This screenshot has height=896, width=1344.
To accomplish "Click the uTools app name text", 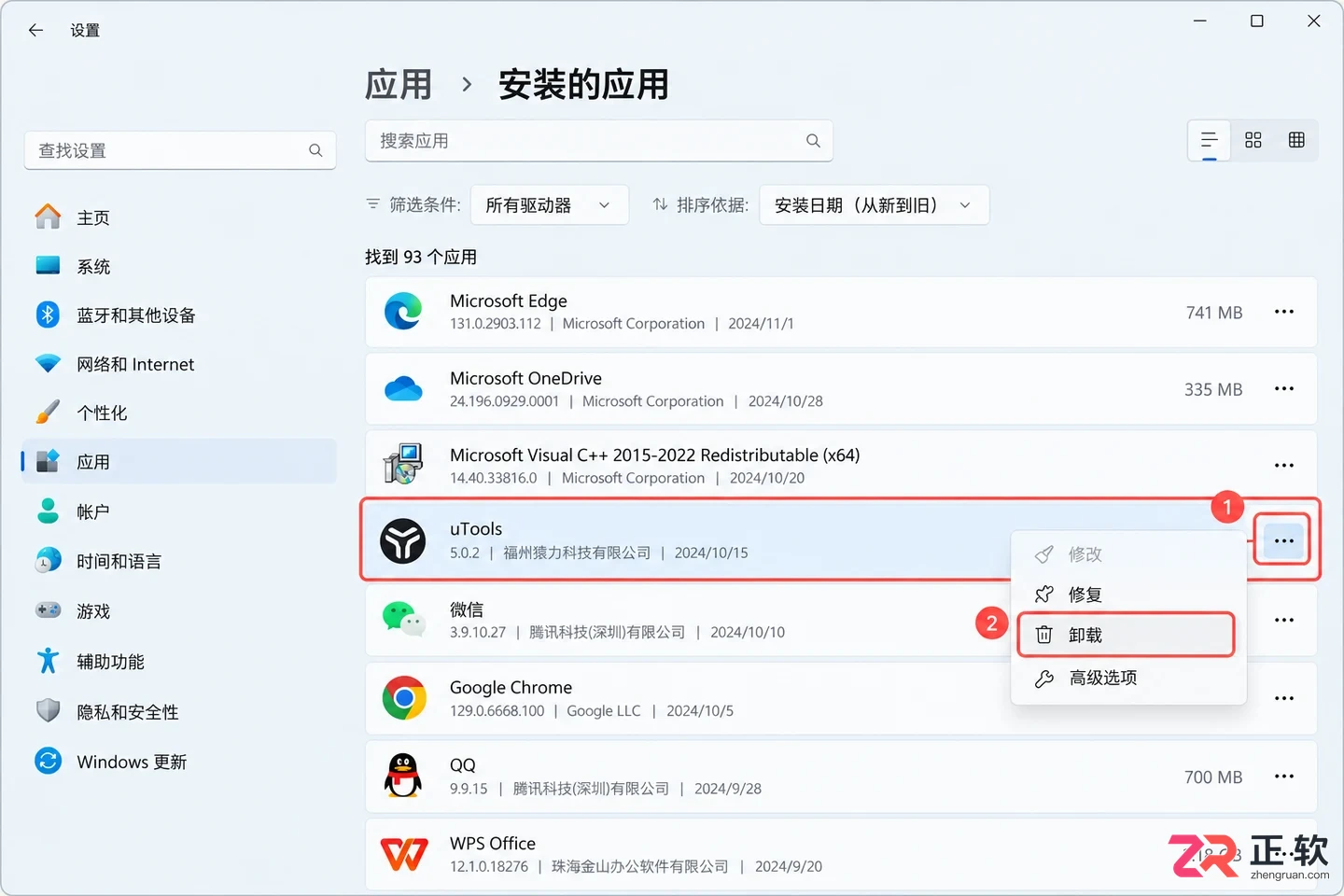I will (476, 528).
